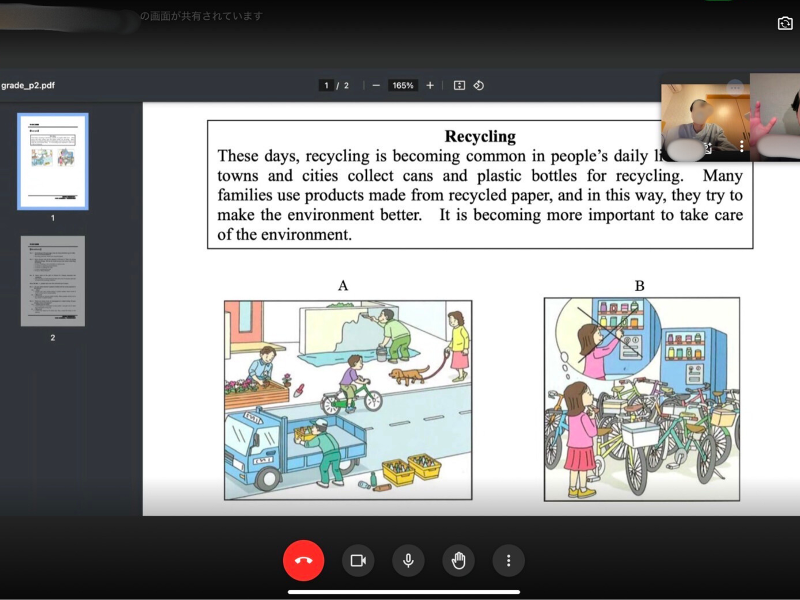Click the fit to page icon
Screen dimensions: 800x600
click(459, 86)
